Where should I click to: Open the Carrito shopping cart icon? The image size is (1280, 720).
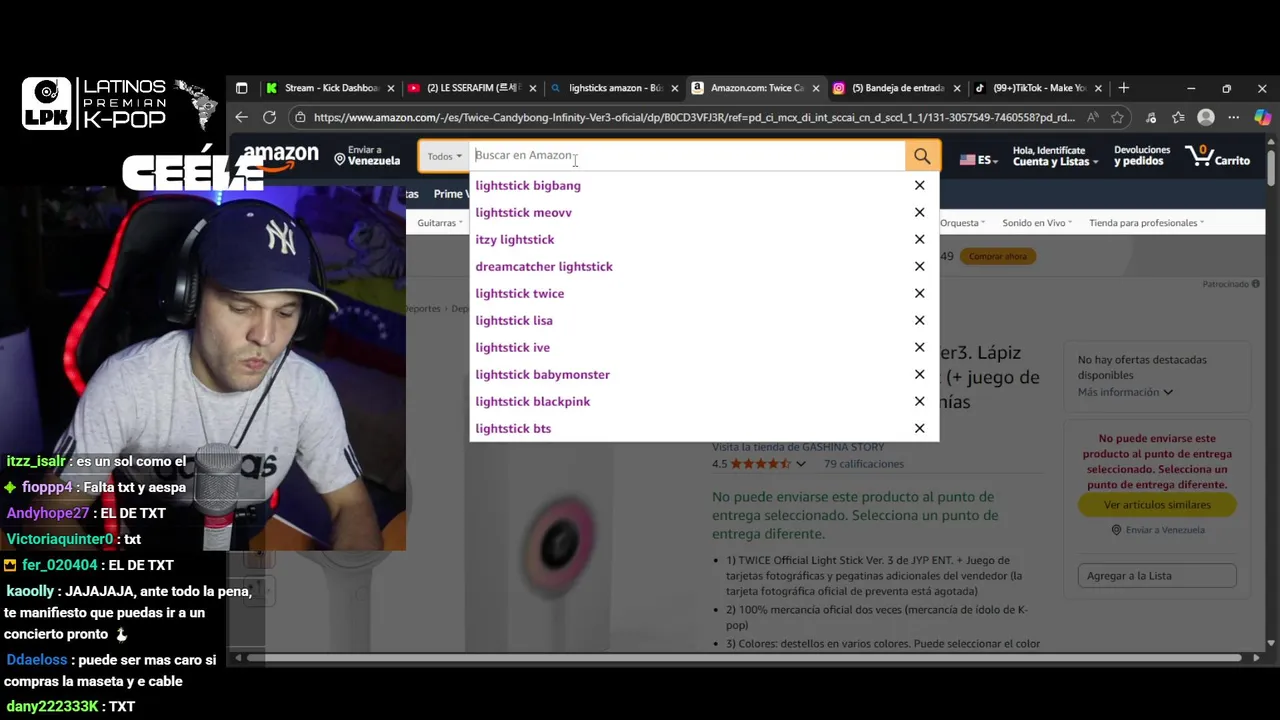pyautogui.click(x=1217, y=156)
